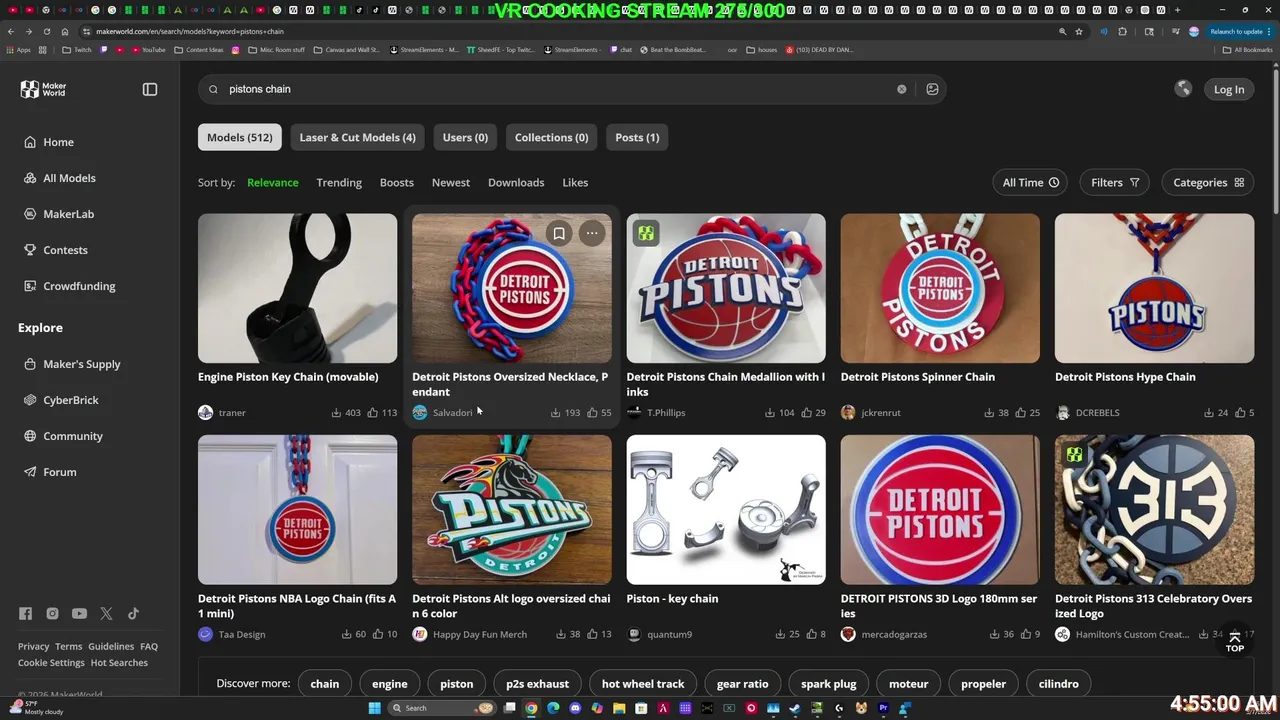
Task: Open Discord from the Windows taskbar
Action: [x=575, y=708]
